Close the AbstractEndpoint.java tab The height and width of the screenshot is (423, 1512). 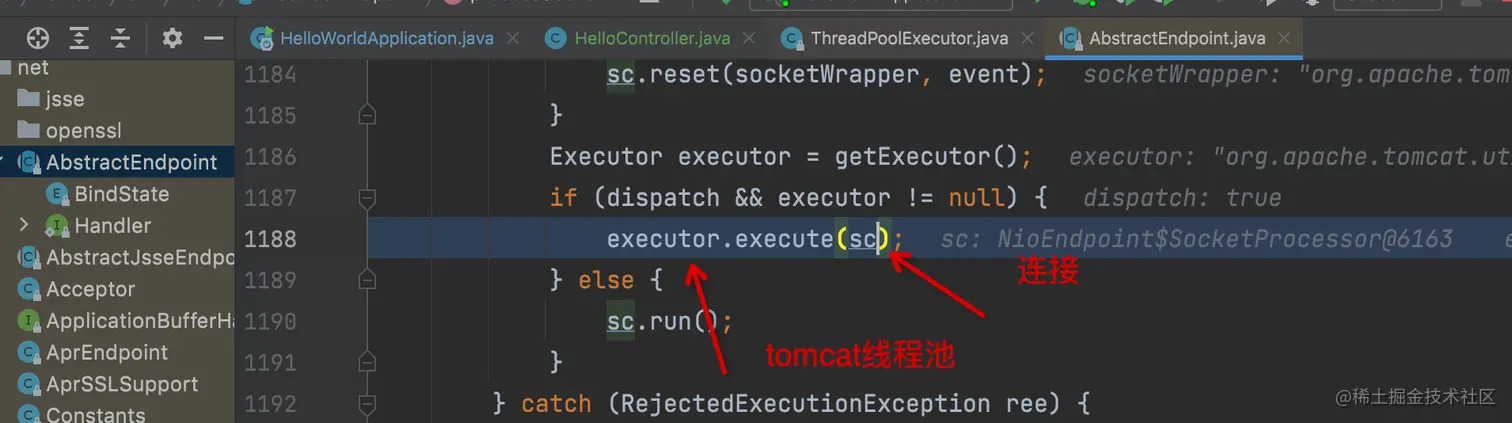point(1285,39)
